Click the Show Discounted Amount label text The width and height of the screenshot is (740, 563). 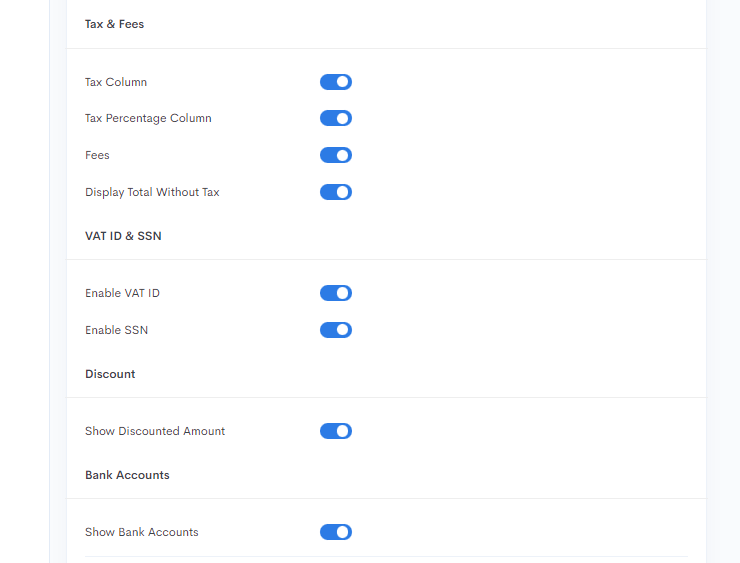pyautogui.click(x=155, y=431)
